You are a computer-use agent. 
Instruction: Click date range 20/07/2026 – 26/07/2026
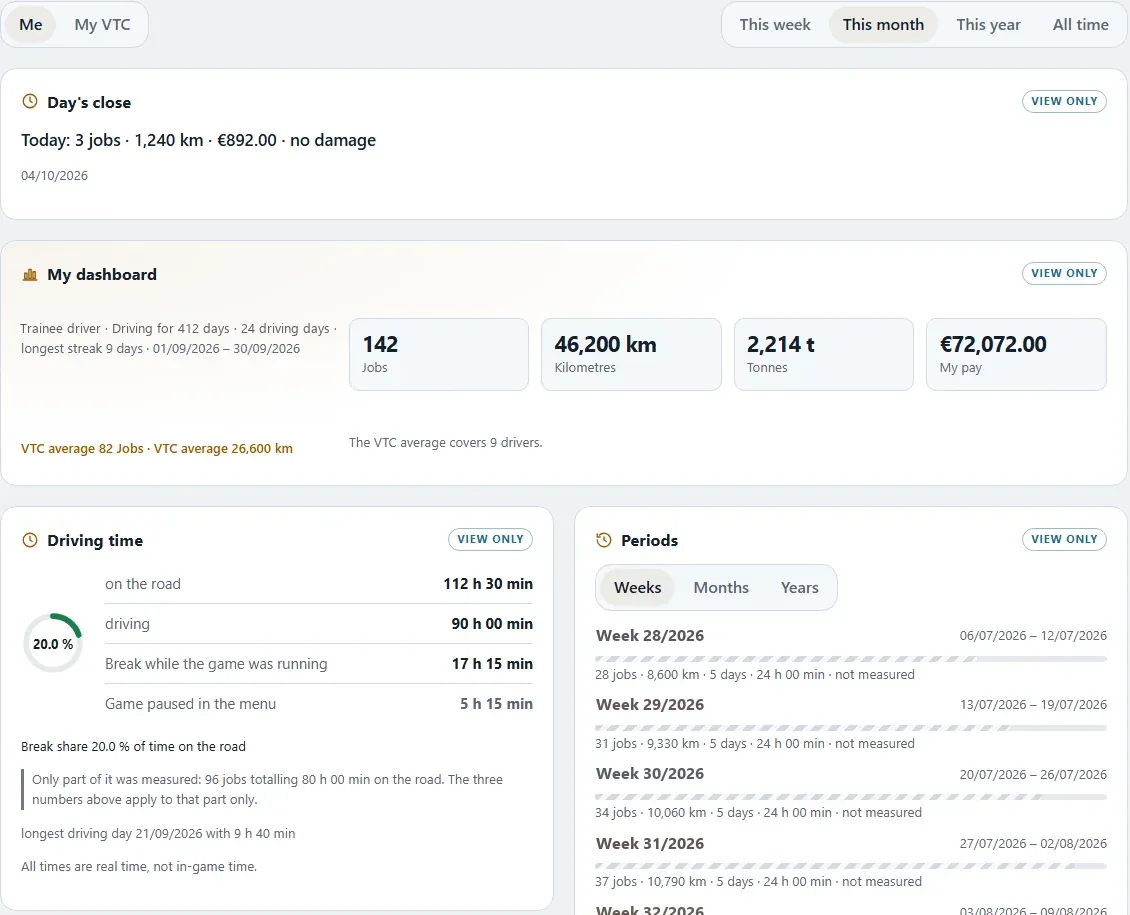tap(1033, 775)
